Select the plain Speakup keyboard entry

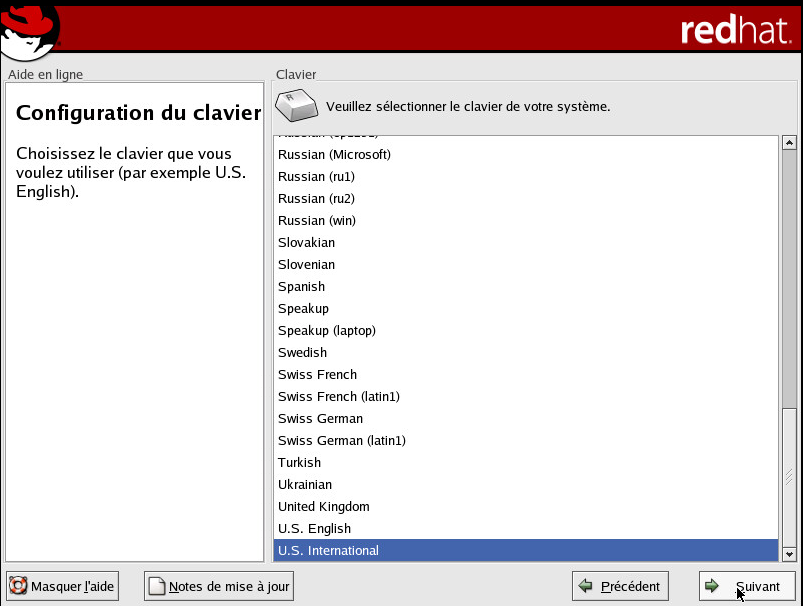tap(526, 309)
